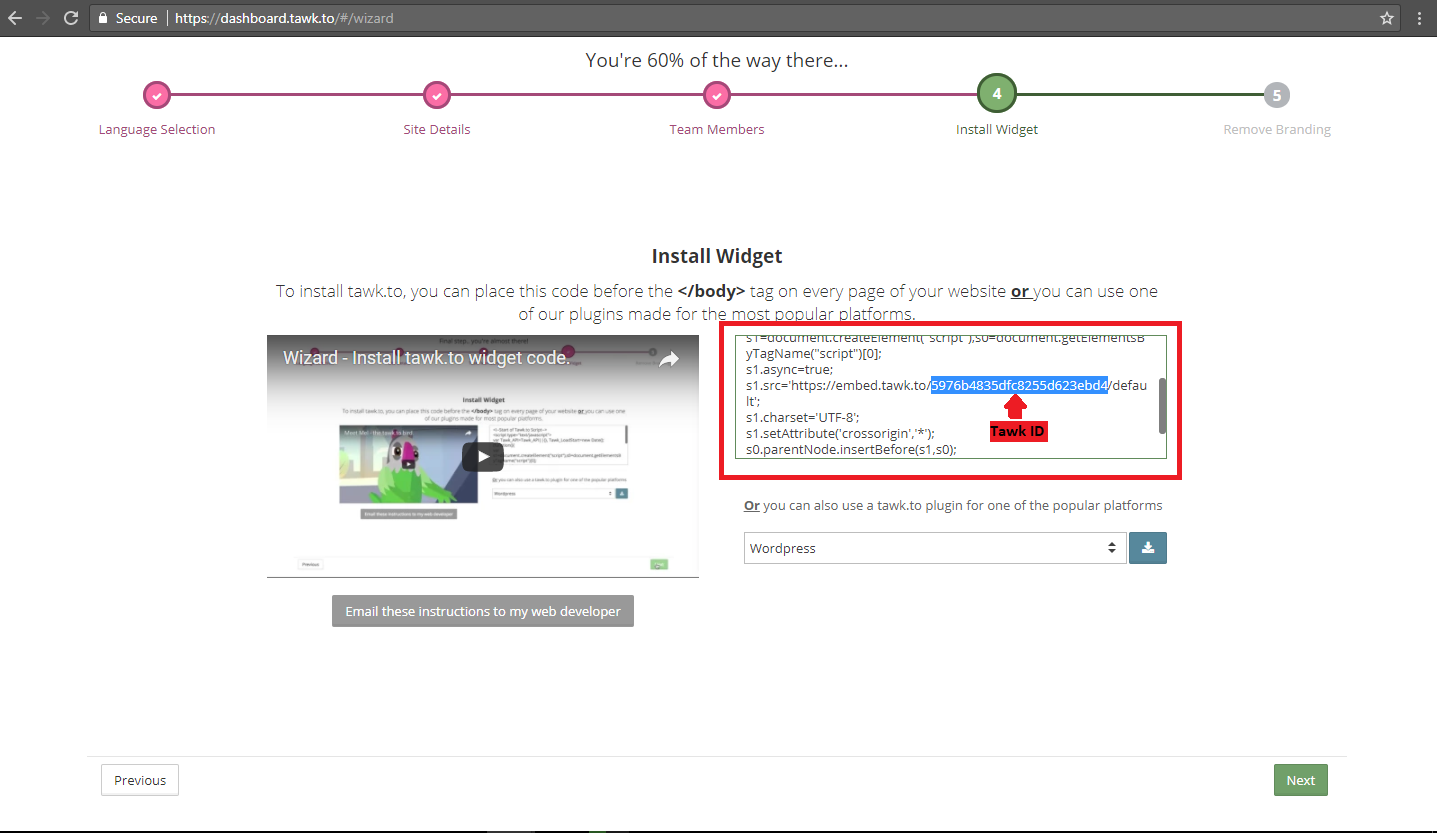Open video title Wizard - Install tawk.to widget code
This screenshot has width=1437, height=833.
[427, 358]
